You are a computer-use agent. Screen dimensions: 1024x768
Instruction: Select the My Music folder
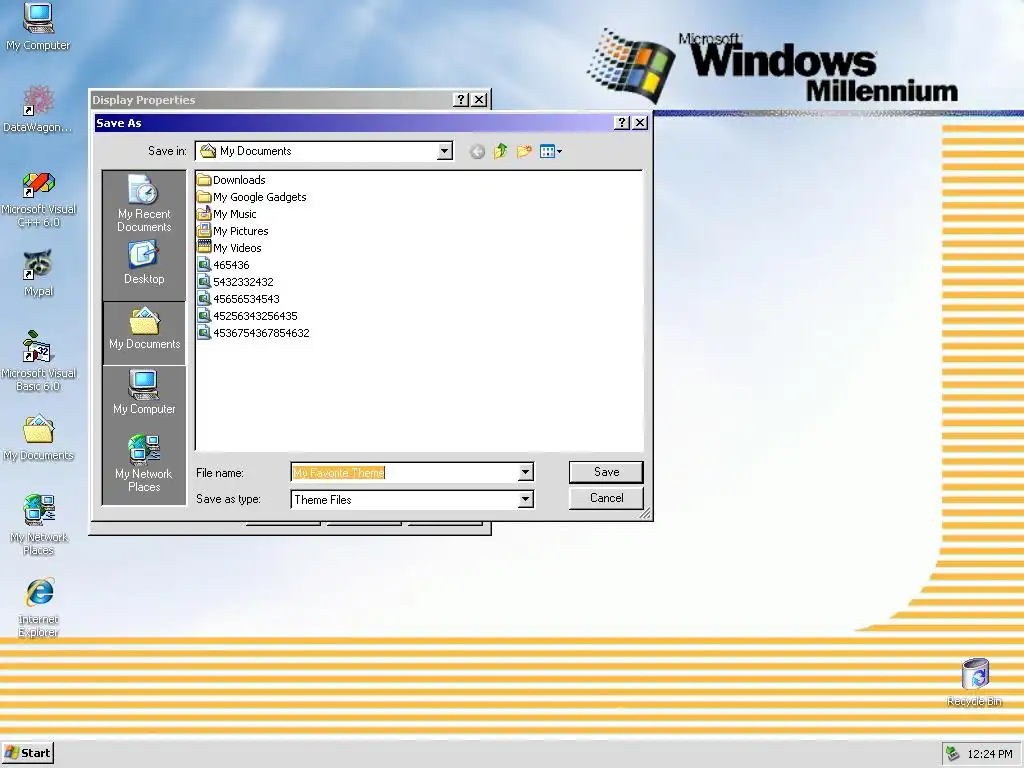[x=227, y=214]
